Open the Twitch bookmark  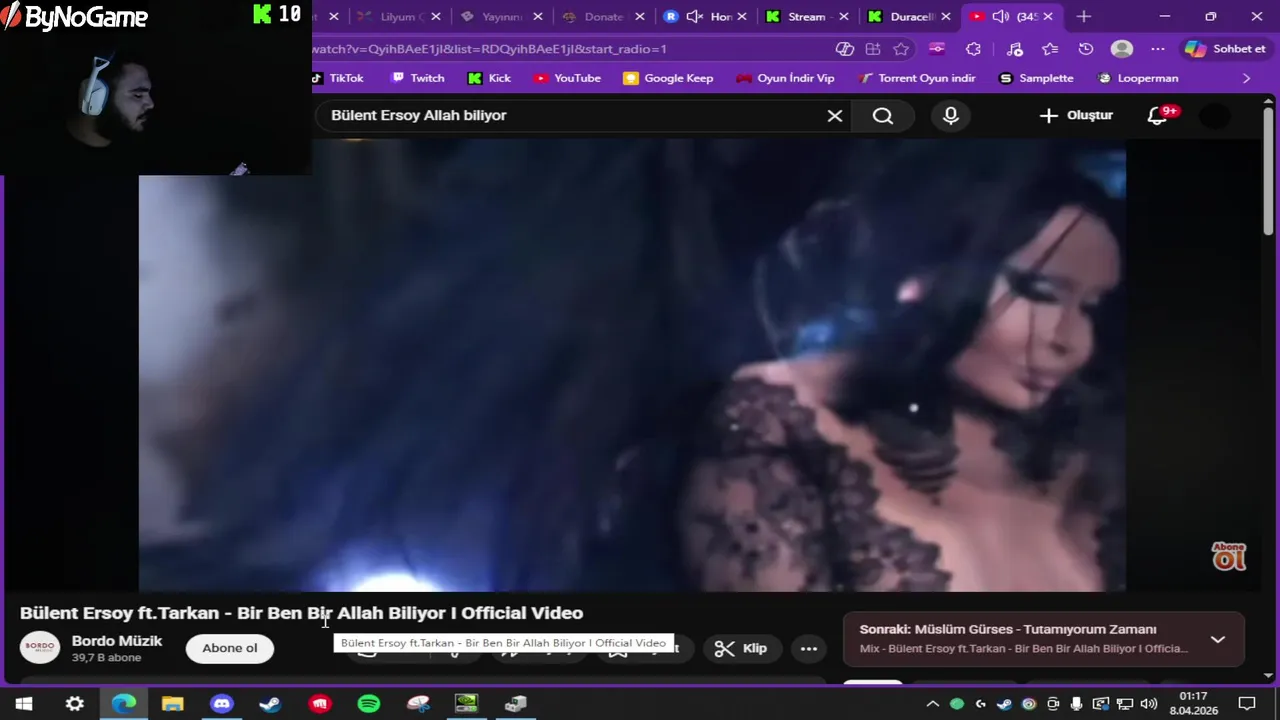click(418, 78)
